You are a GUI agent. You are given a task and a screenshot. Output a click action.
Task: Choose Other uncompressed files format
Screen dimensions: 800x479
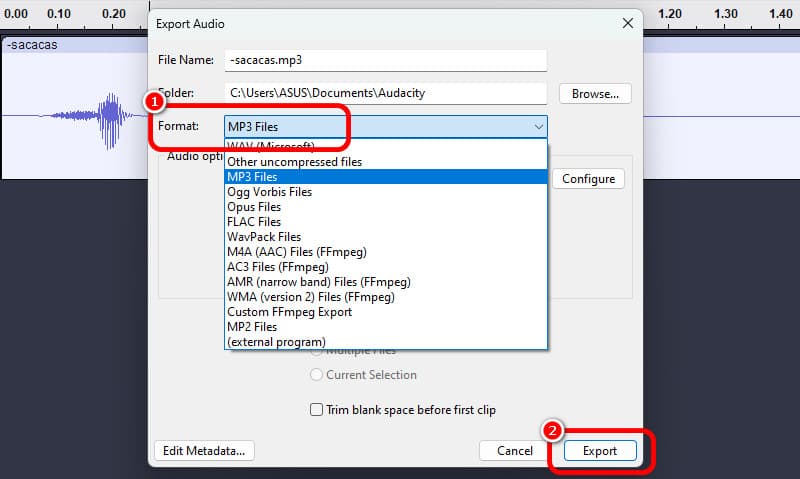coord(386,162)
